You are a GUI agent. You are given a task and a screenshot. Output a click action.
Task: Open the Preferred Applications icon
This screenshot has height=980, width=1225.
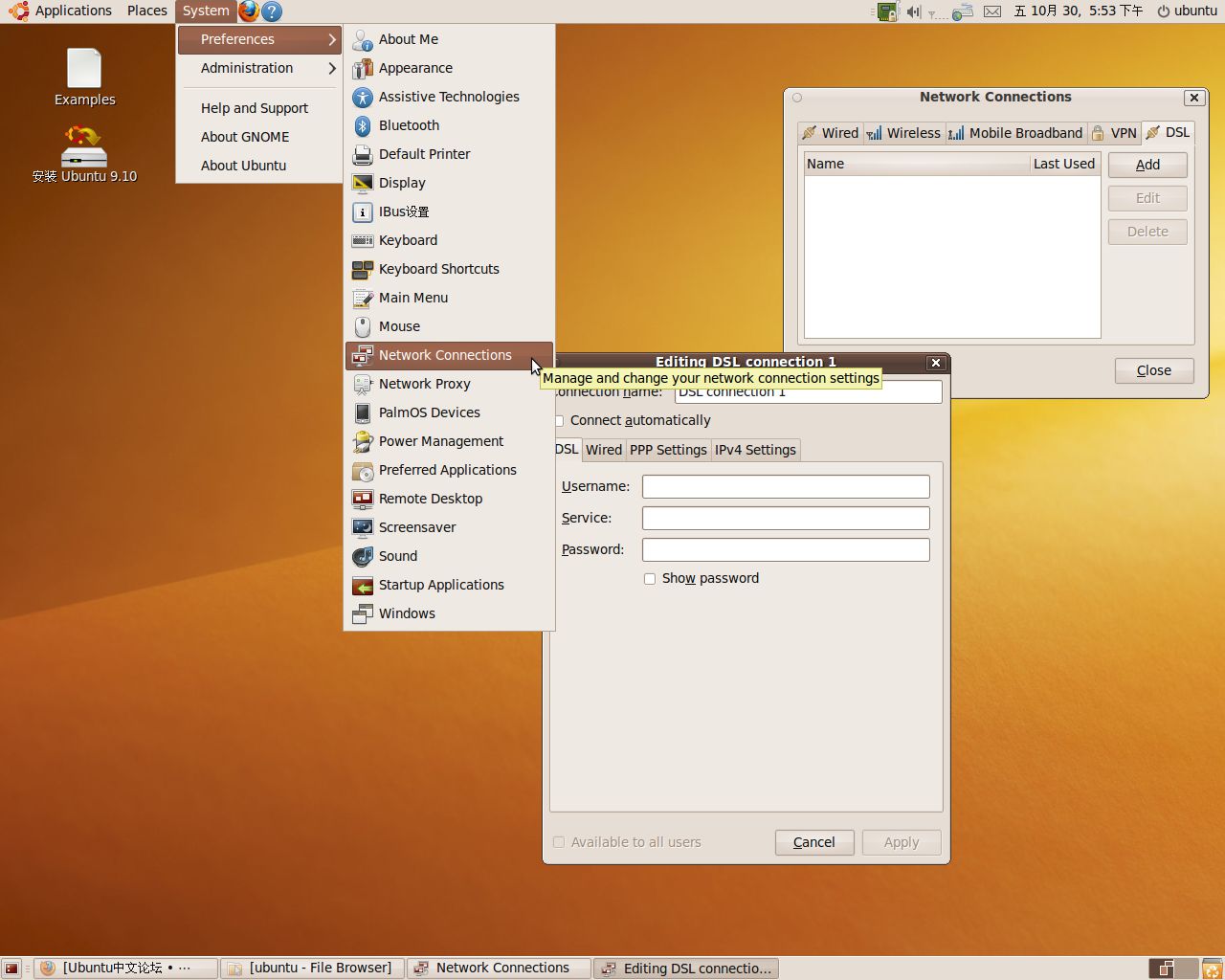(x=362, y=471)
